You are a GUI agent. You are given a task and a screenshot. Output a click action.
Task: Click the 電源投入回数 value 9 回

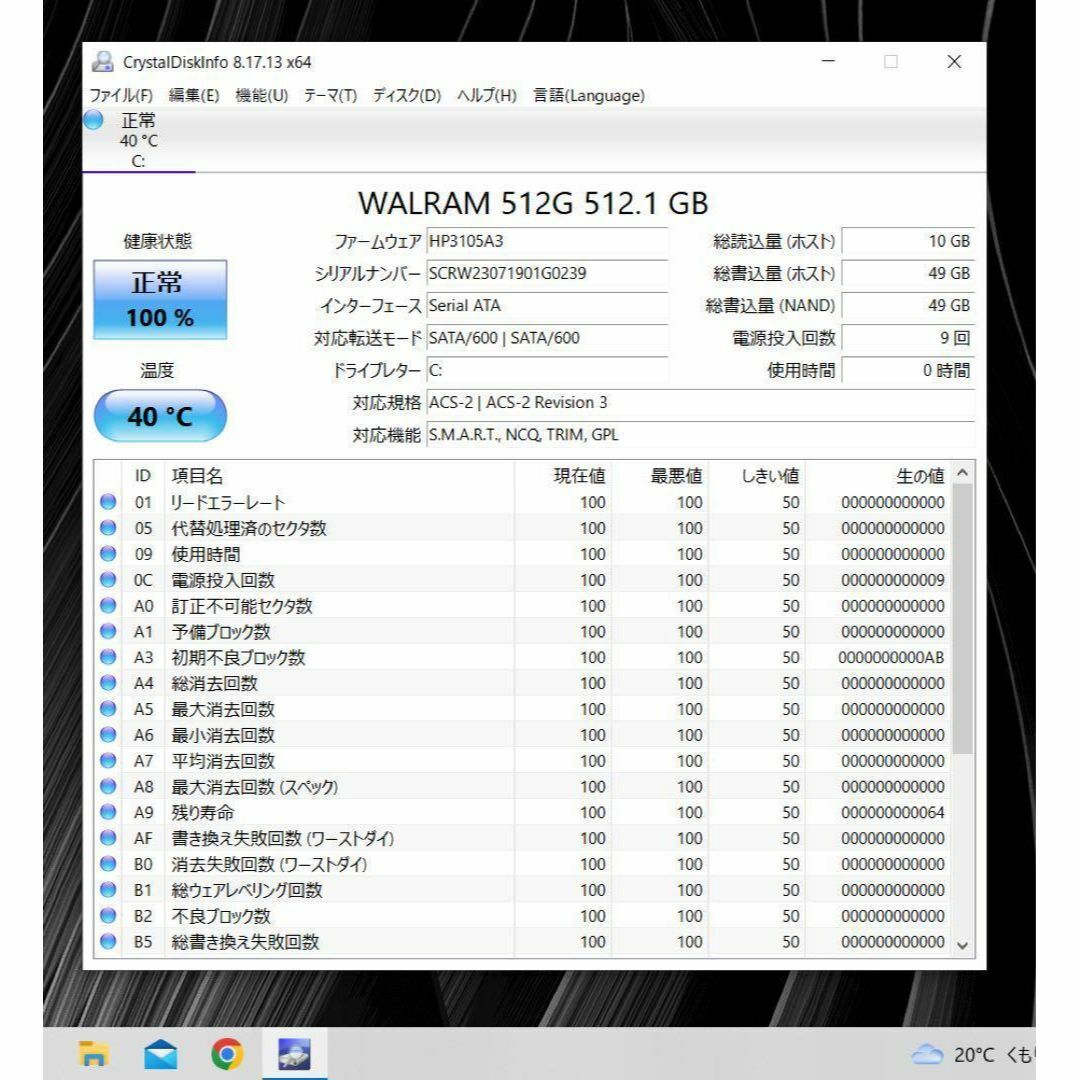click(x=908, y=338)
